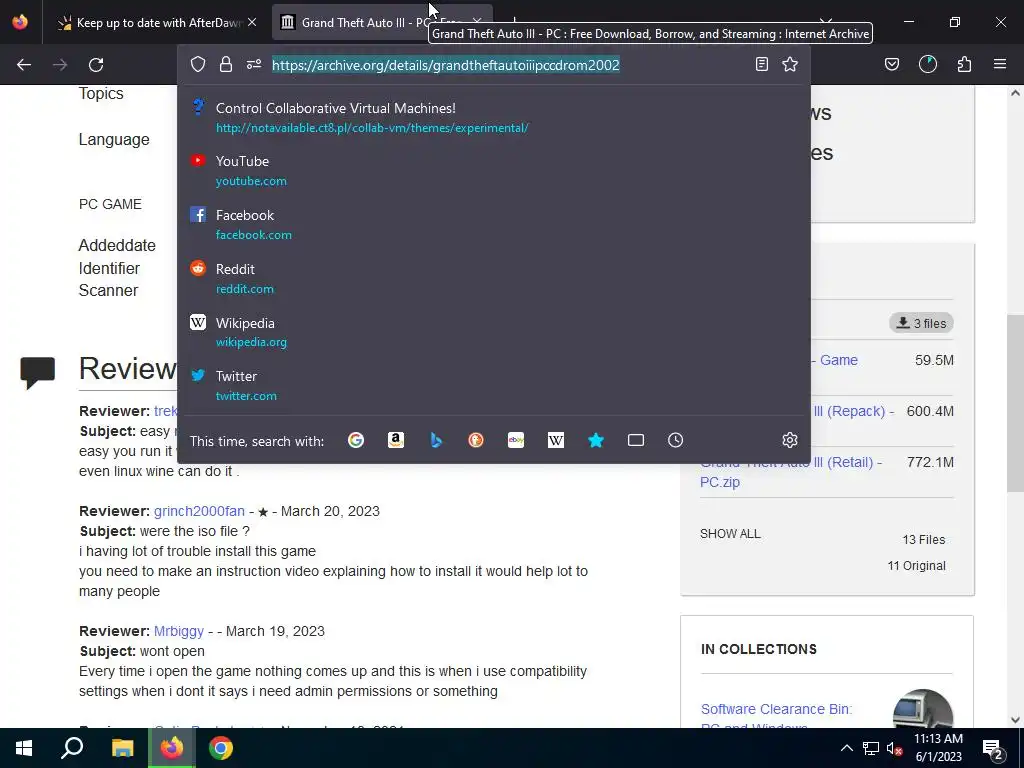Screen dimensions: 1024x768
Task: Open File Explorer from taskbar
Action: (x=122, y=748)
